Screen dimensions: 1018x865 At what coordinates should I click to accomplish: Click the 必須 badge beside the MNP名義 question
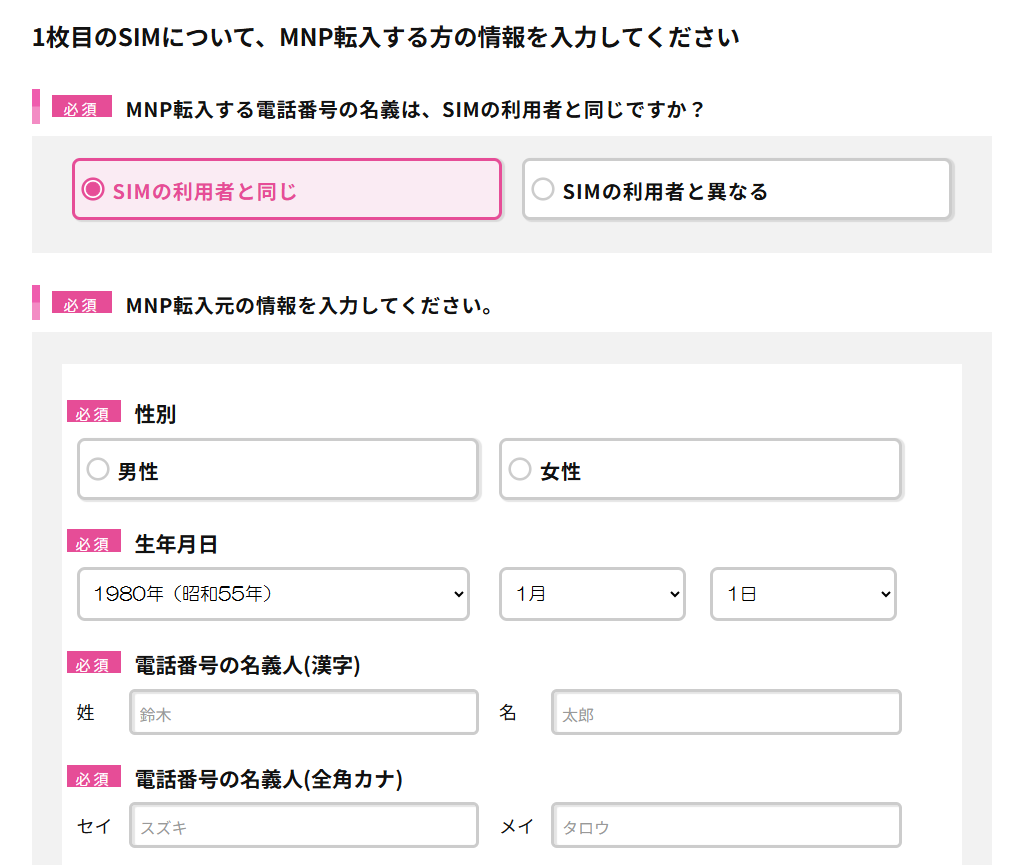pos(80,108)
